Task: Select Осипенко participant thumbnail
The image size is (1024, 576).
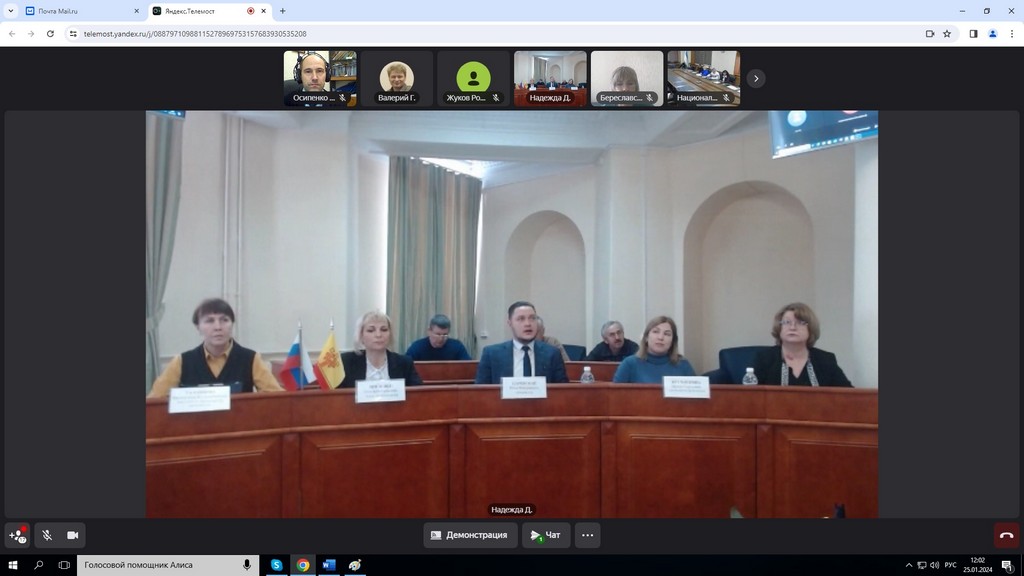Action: [320, 78]
